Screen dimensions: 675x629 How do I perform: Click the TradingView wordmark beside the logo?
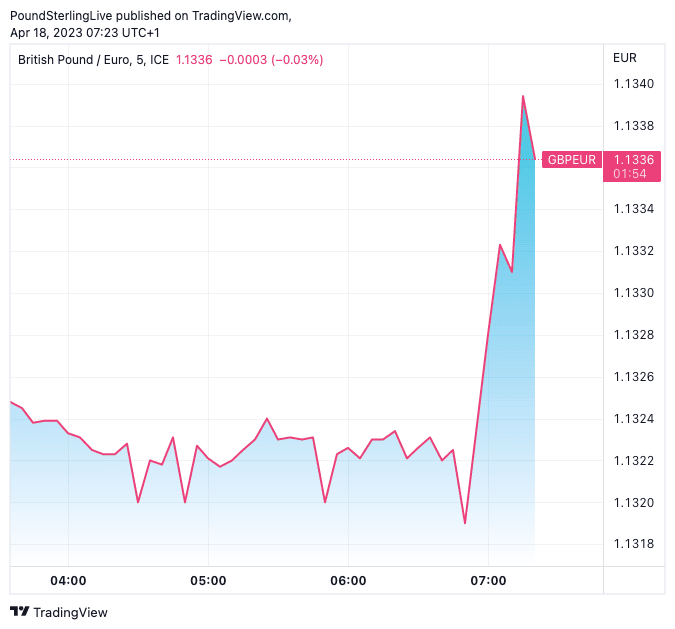(70, 612)
